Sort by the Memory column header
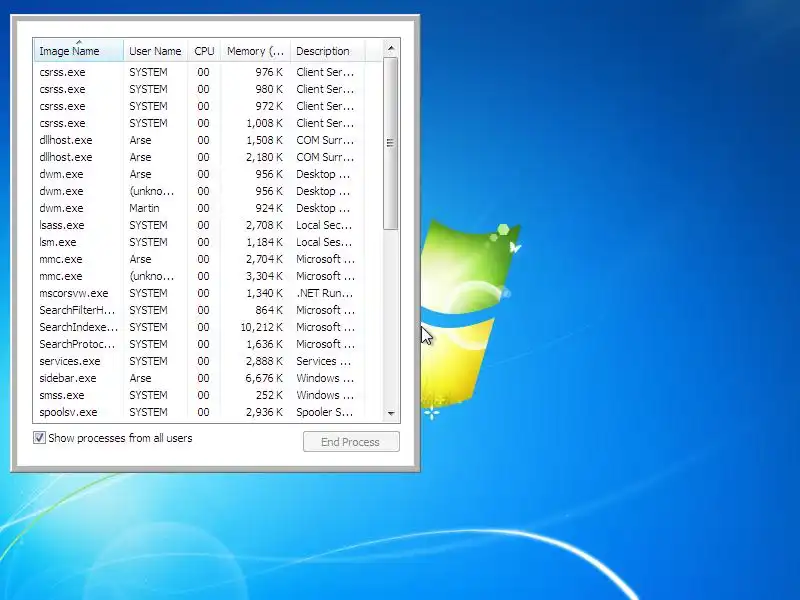 [256, 51]
